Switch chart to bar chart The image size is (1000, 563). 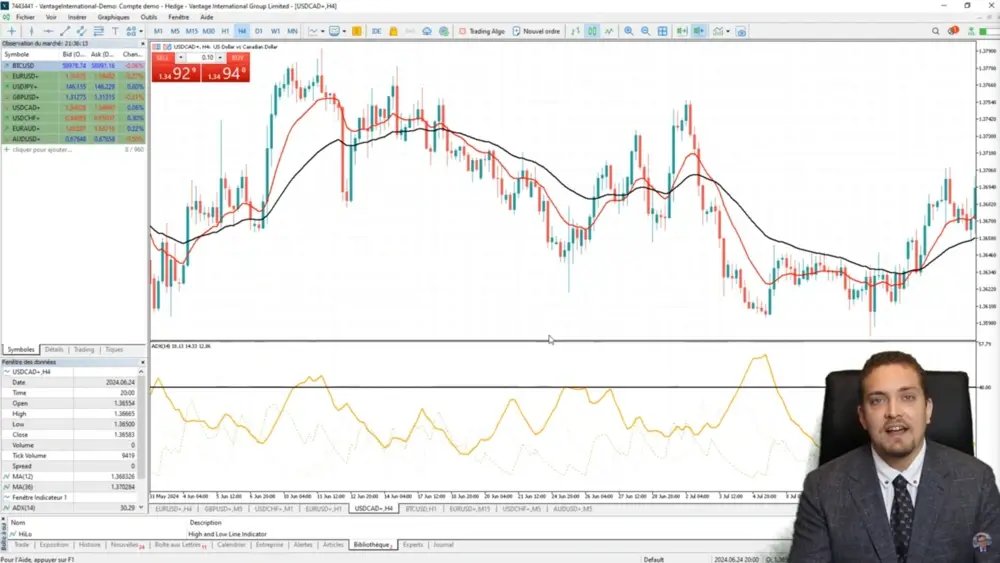point(575,31)
